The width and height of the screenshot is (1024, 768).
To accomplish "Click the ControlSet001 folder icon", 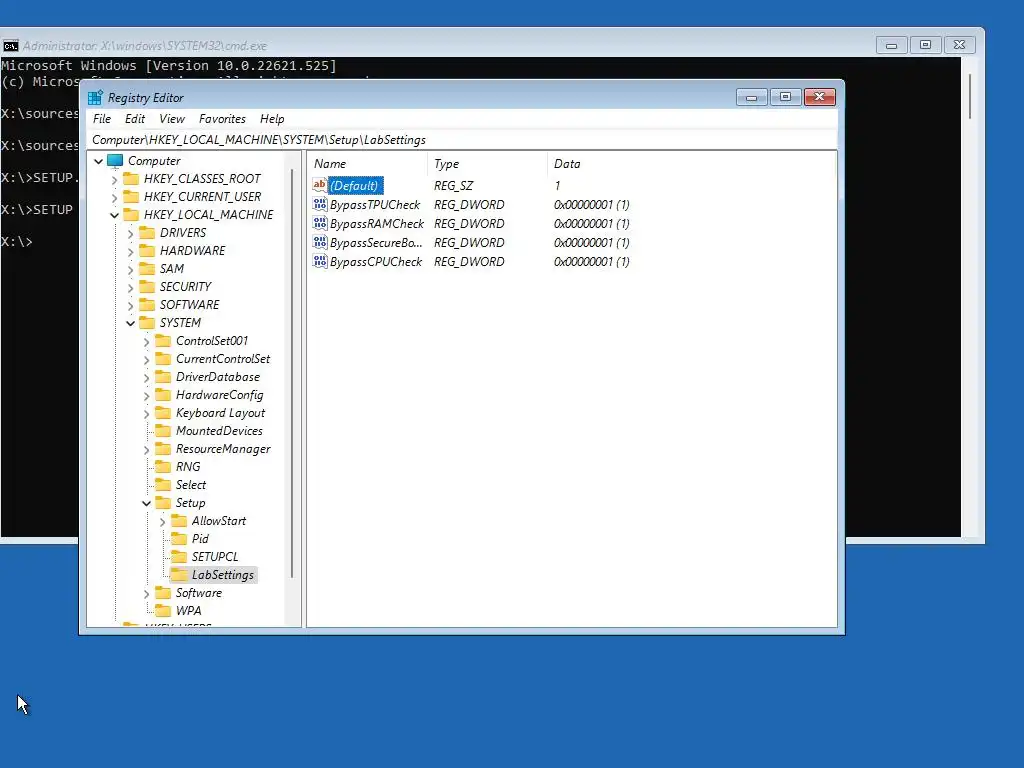I will [x=163, y=341].
